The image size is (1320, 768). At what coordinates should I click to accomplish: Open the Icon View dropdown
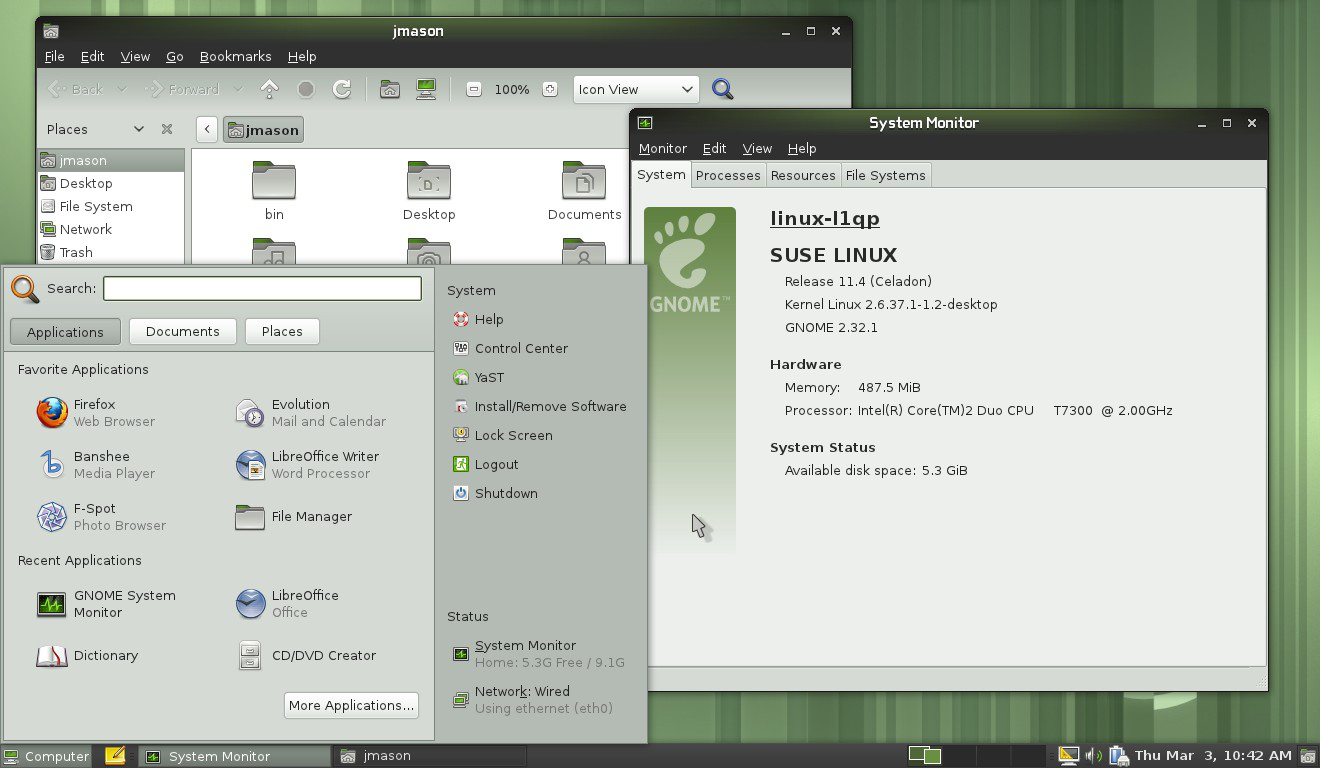click(x=635, y=89)
